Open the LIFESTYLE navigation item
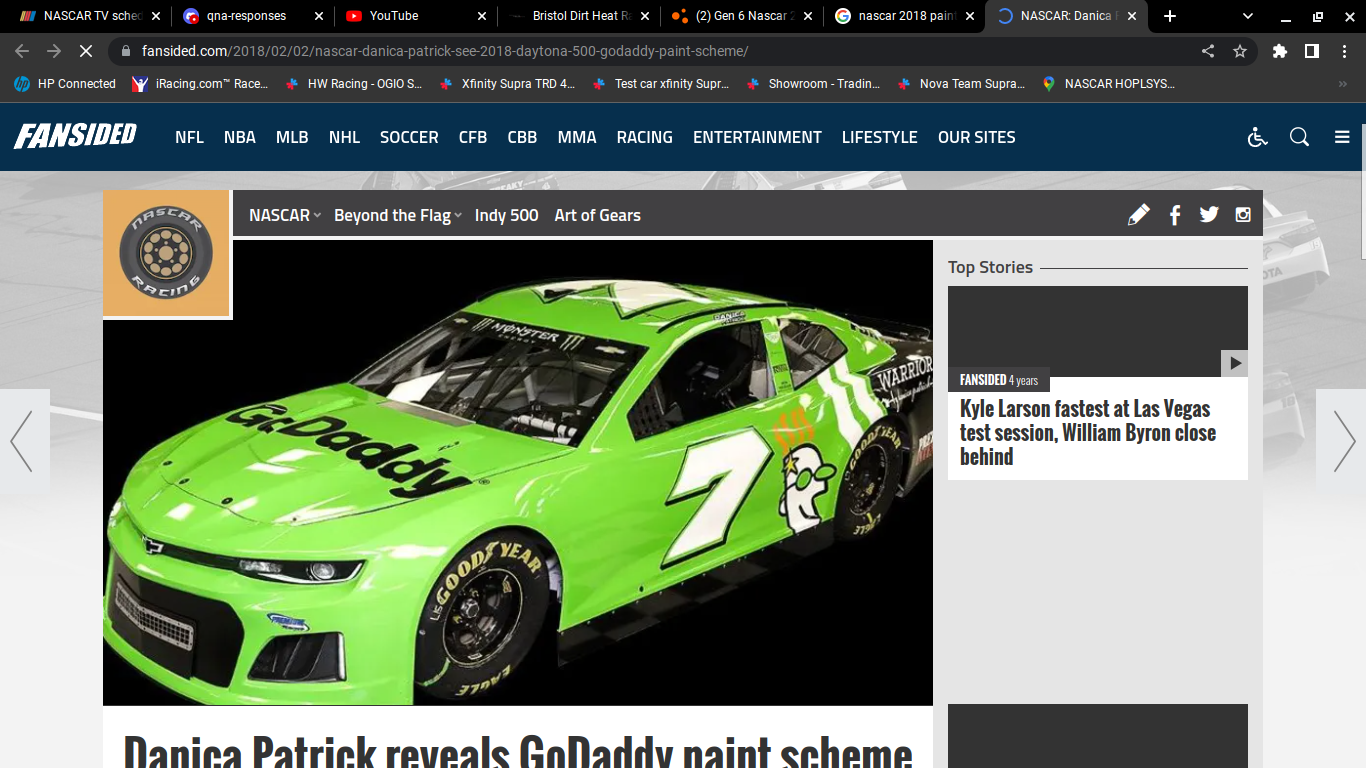1366x768 pixels. point(879,137)
